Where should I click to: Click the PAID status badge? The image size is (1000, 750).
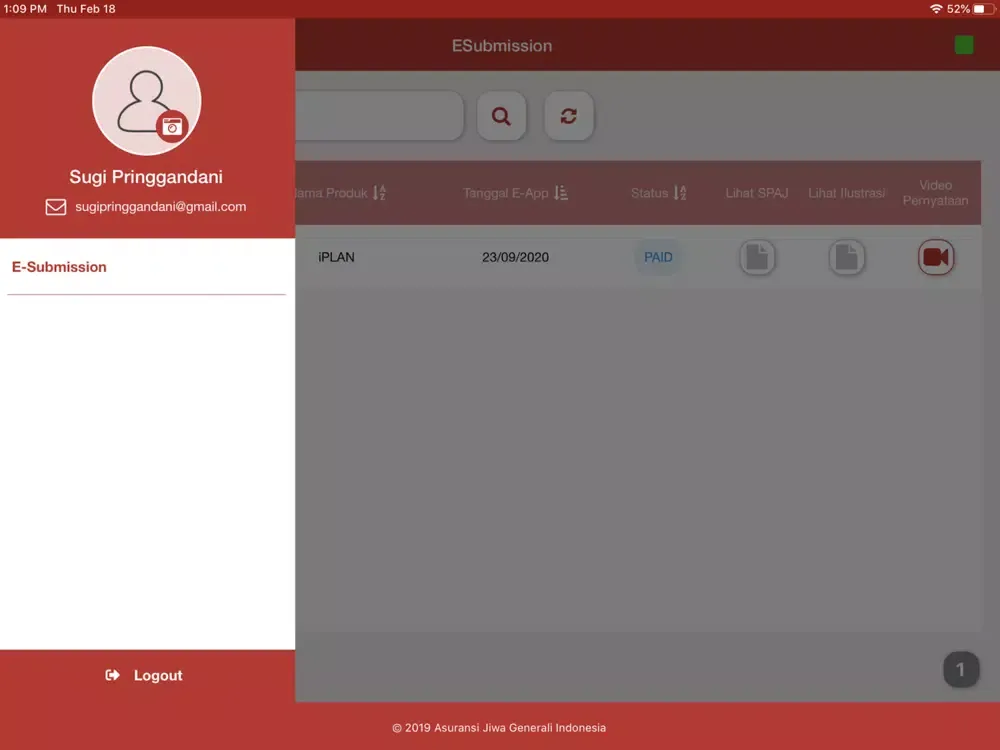(658, 257)
